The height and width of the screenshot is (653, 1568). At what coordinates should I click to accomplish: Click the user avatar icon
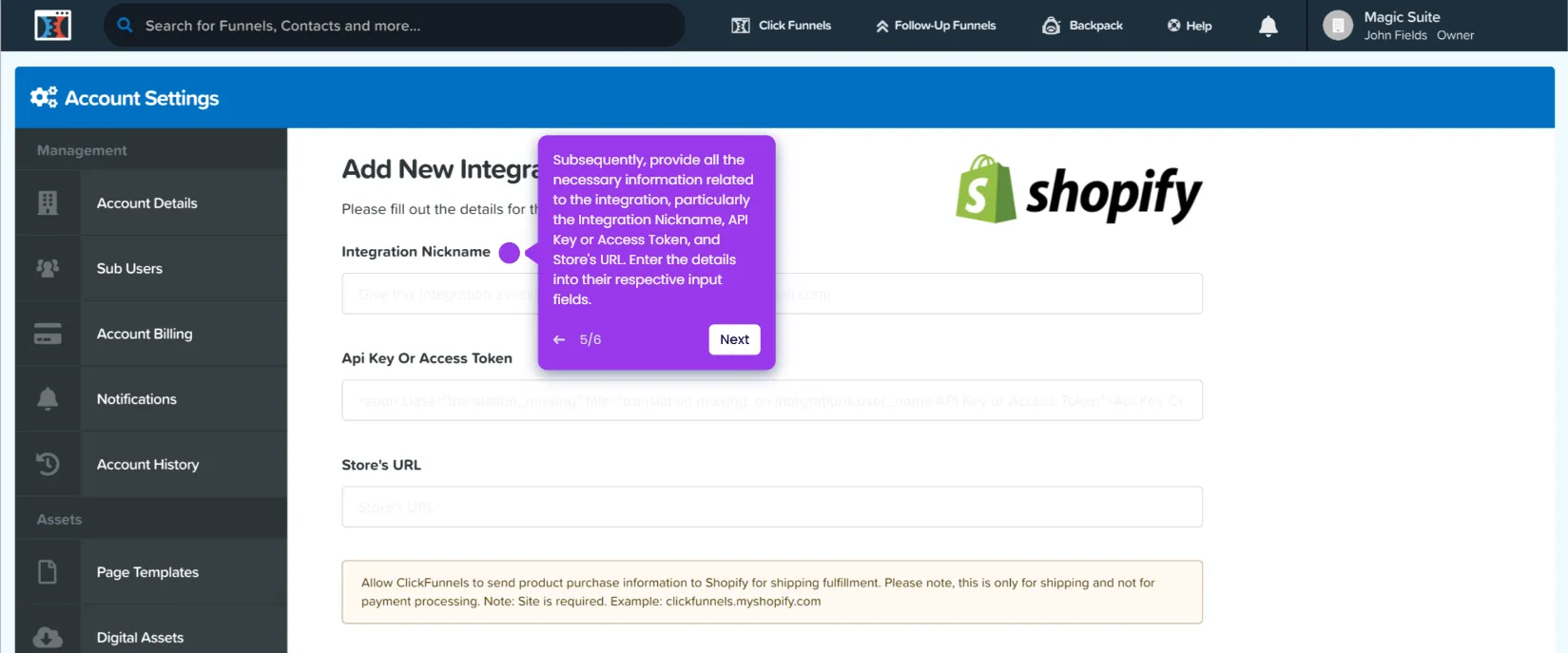click(x=1338, y=26)
